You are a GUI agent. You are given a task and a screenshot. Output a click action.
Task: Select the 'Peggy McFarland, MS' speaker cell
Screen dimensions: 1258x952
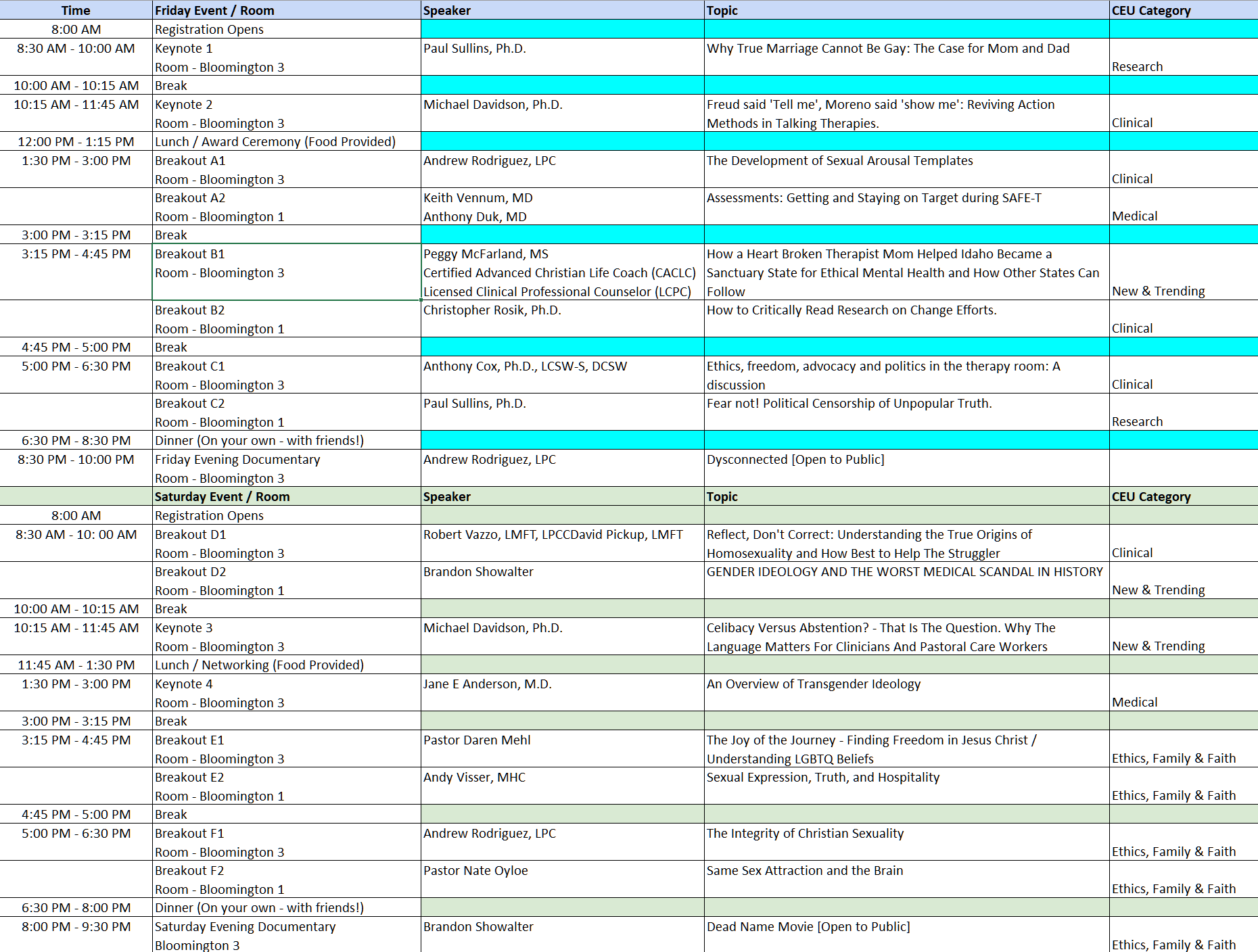(563, 272)
